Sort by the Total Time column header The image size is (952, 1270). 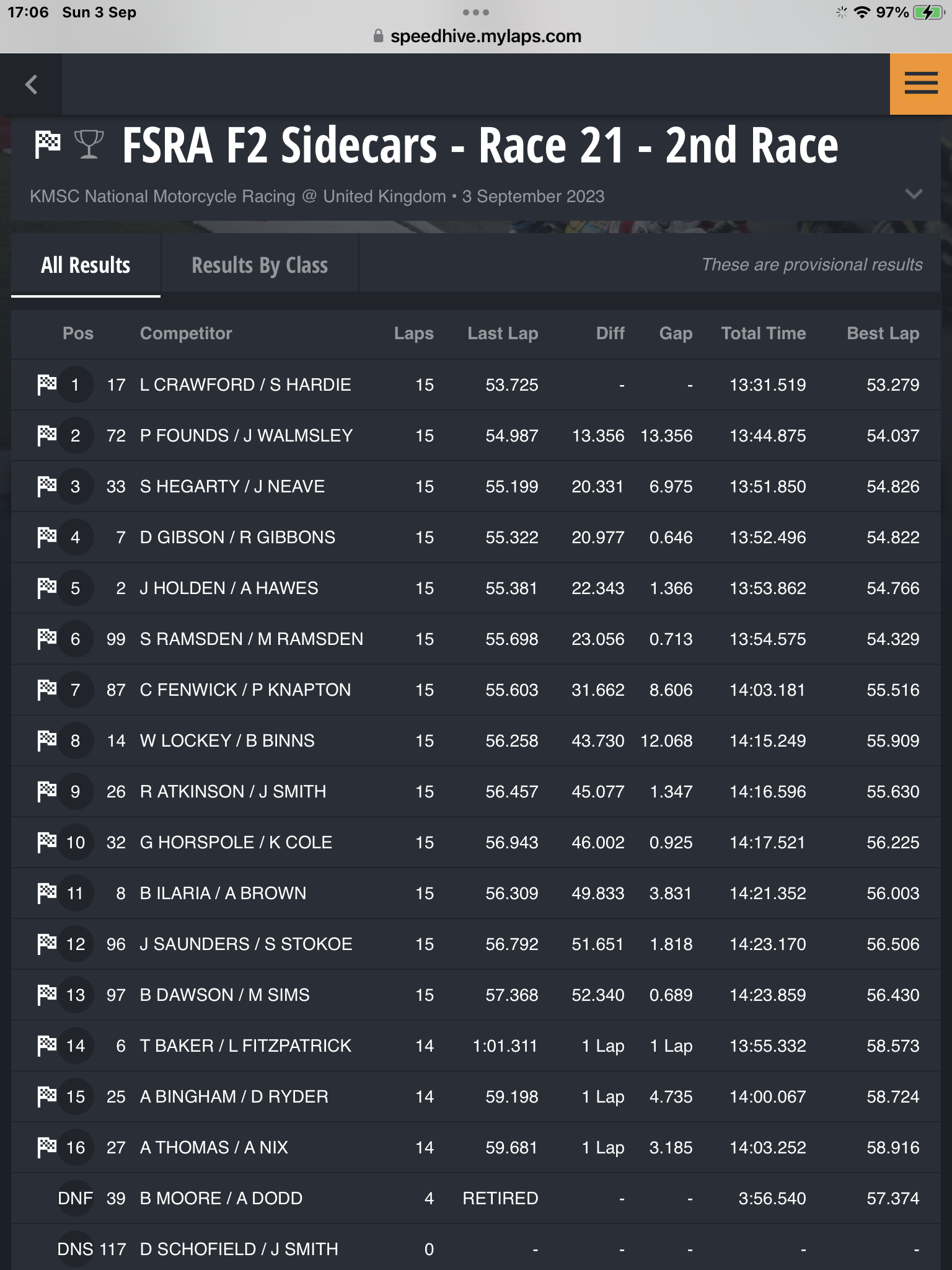coord(764,333)
